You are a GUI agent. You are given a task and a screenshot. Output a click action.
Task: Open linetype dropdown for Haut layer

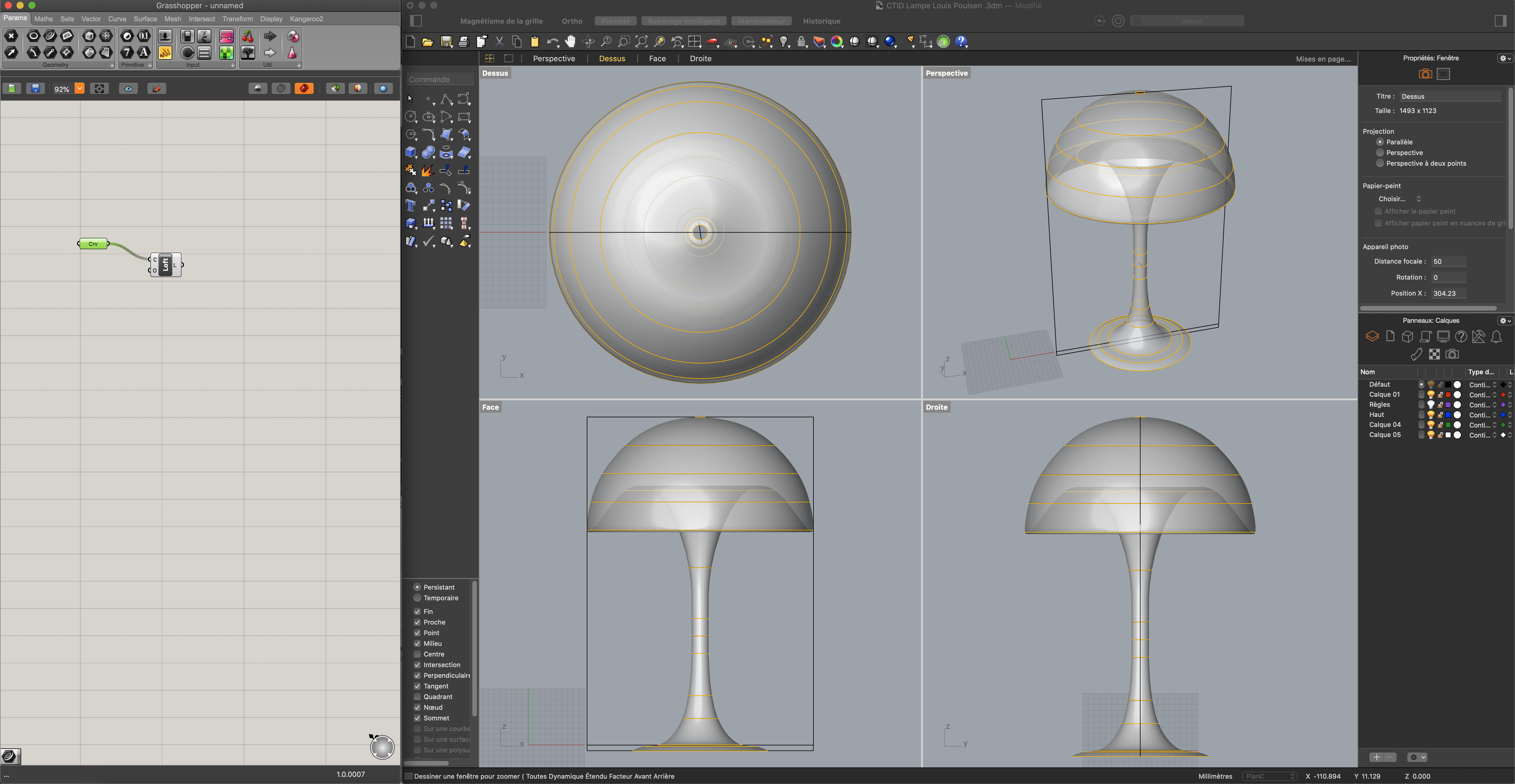[x=1483, y=415]
